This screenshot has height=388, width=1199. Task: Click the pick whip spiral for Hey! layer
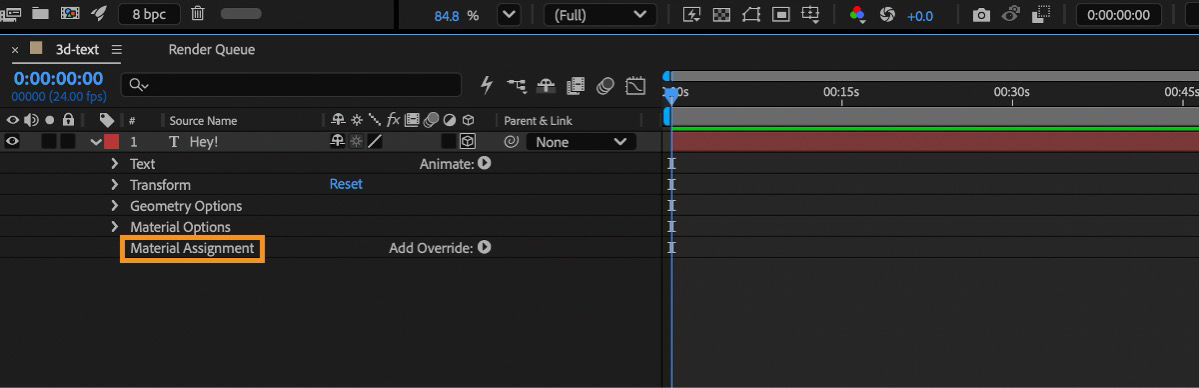(x=511, y=142)
